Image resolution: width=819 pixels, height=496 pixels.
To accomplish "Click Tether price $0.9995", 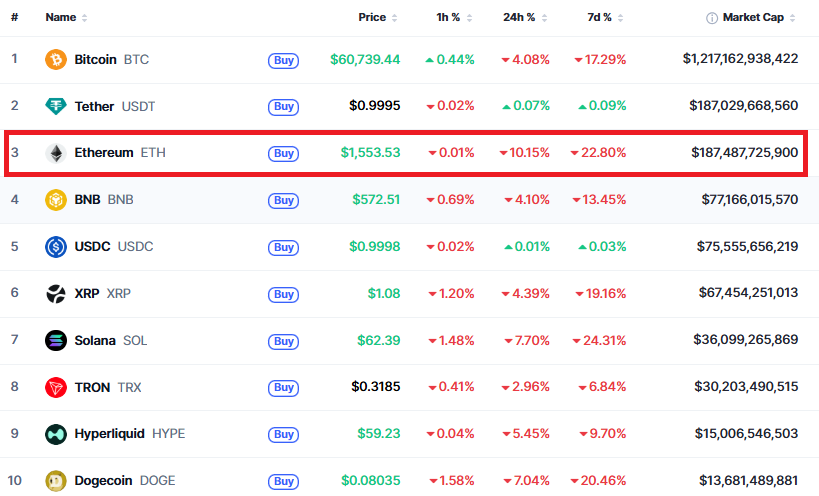I will pos(375,106).
